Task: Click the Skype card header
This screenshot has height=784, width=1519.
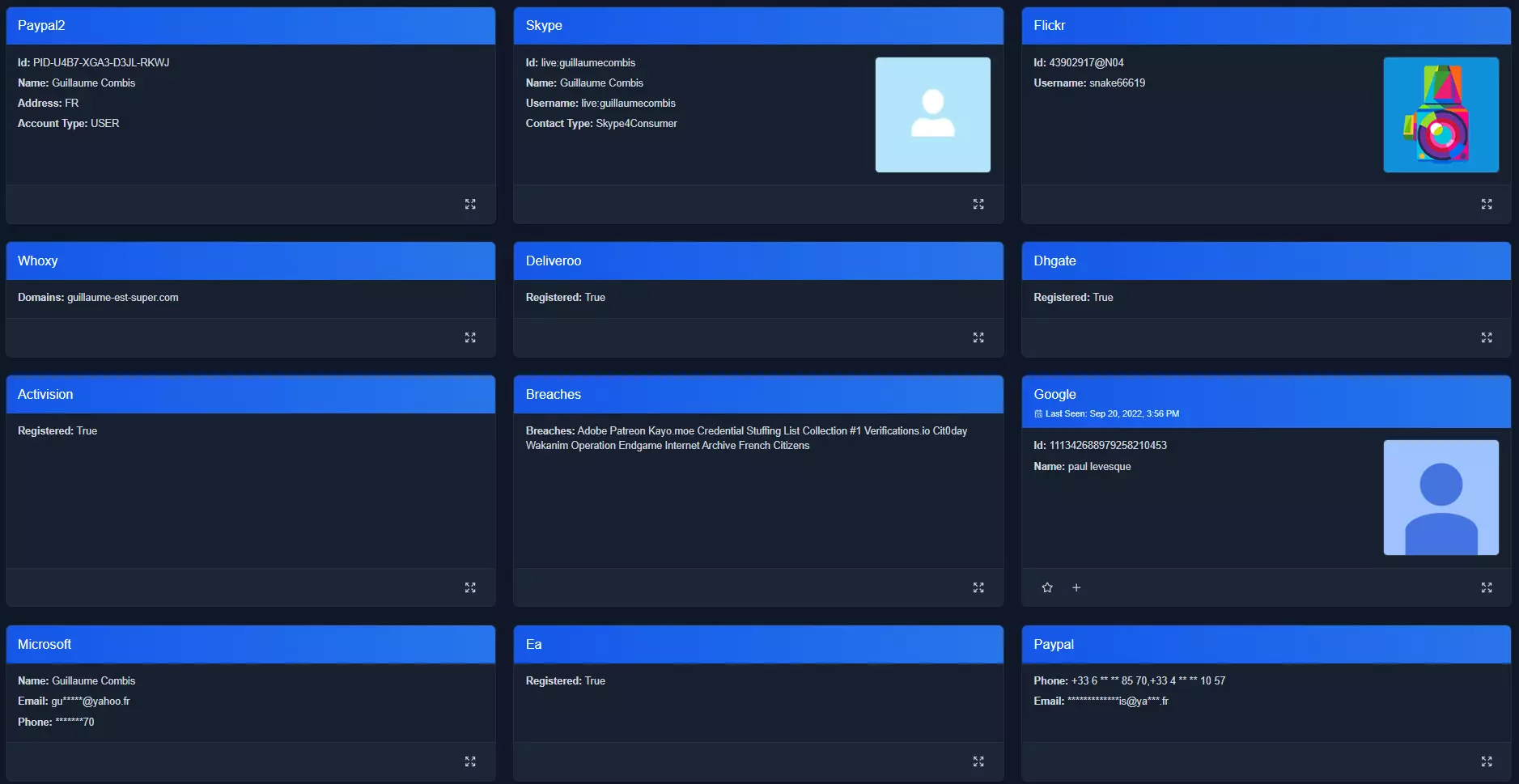Action: 758,26
